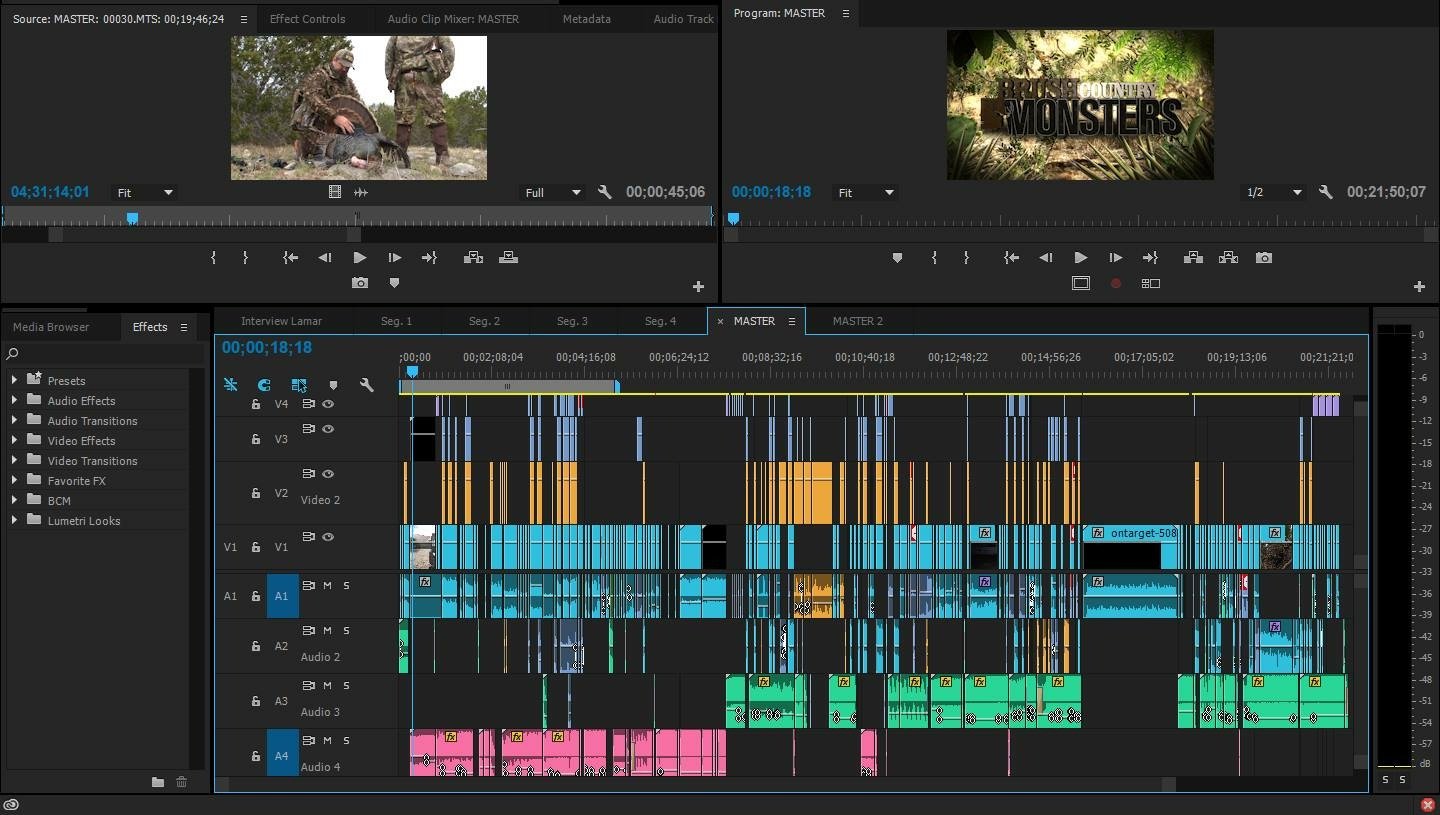Viewport: 1440px width, 815px height.
Task: Switch to Metadata tab
Action: [586, 18]
